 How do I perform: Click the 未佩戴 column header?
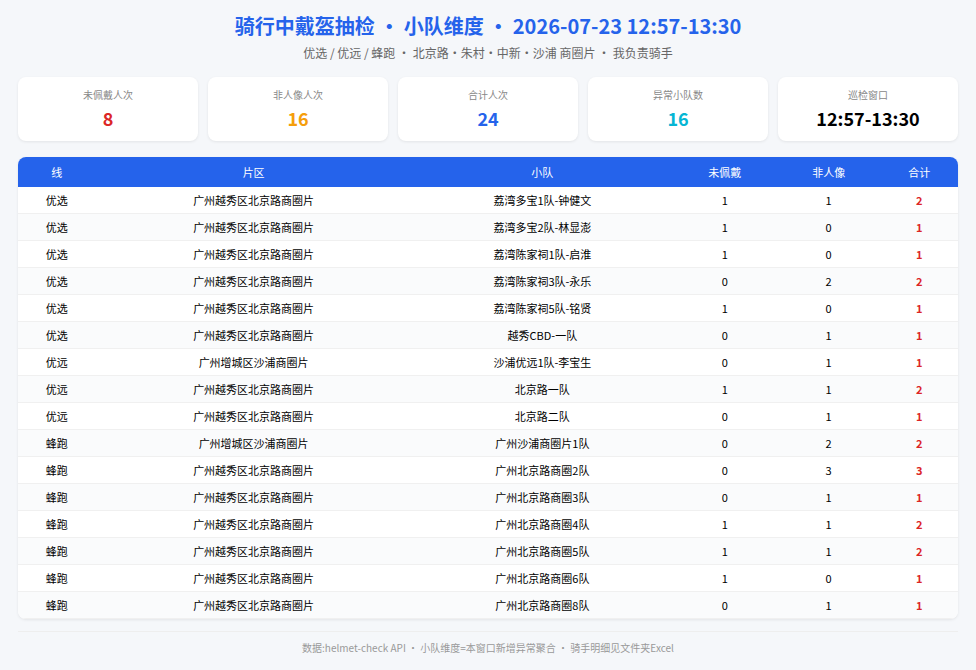click(x=725, y=172)
